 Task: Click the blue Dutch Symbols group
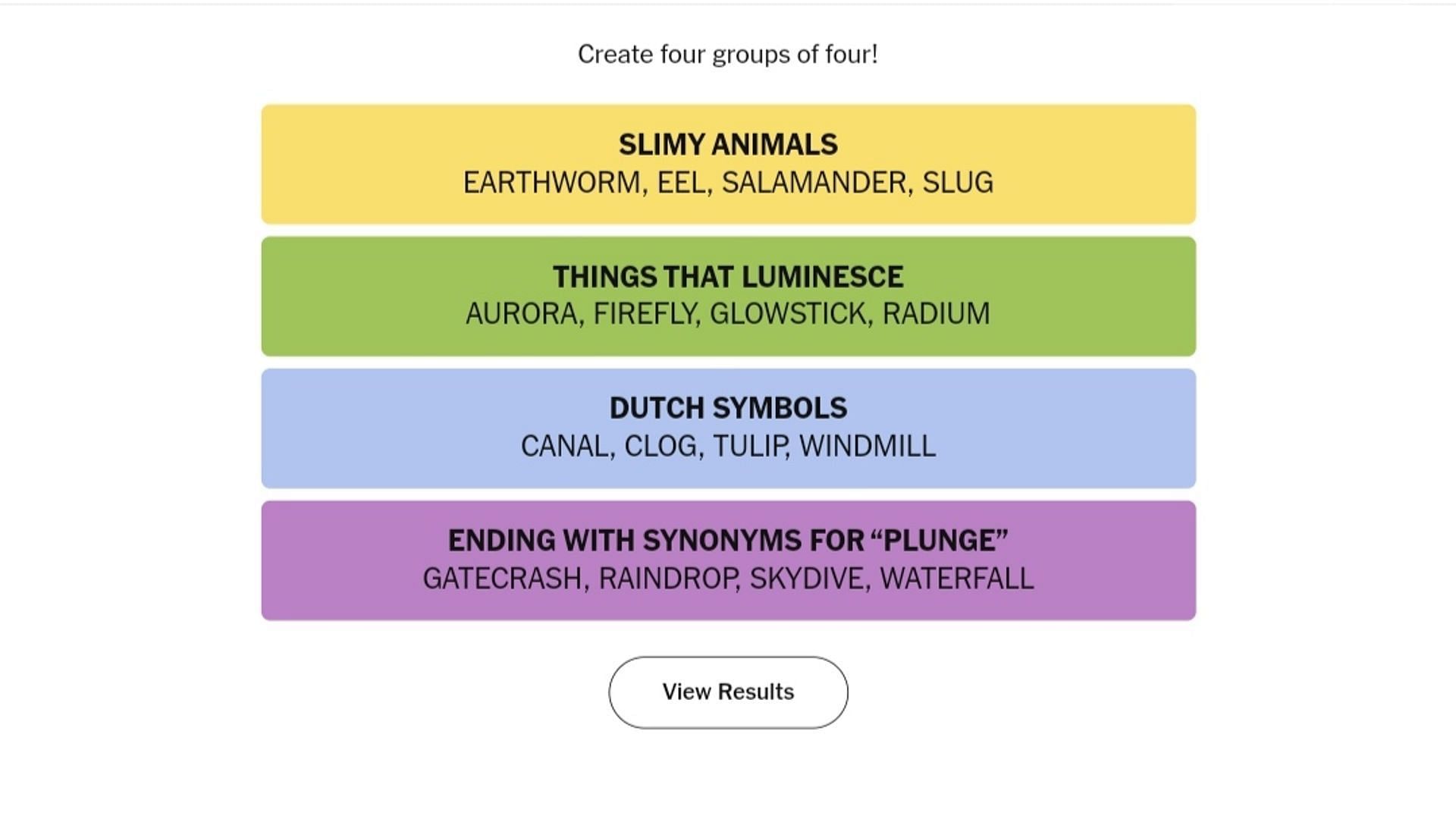pos(728,428)
